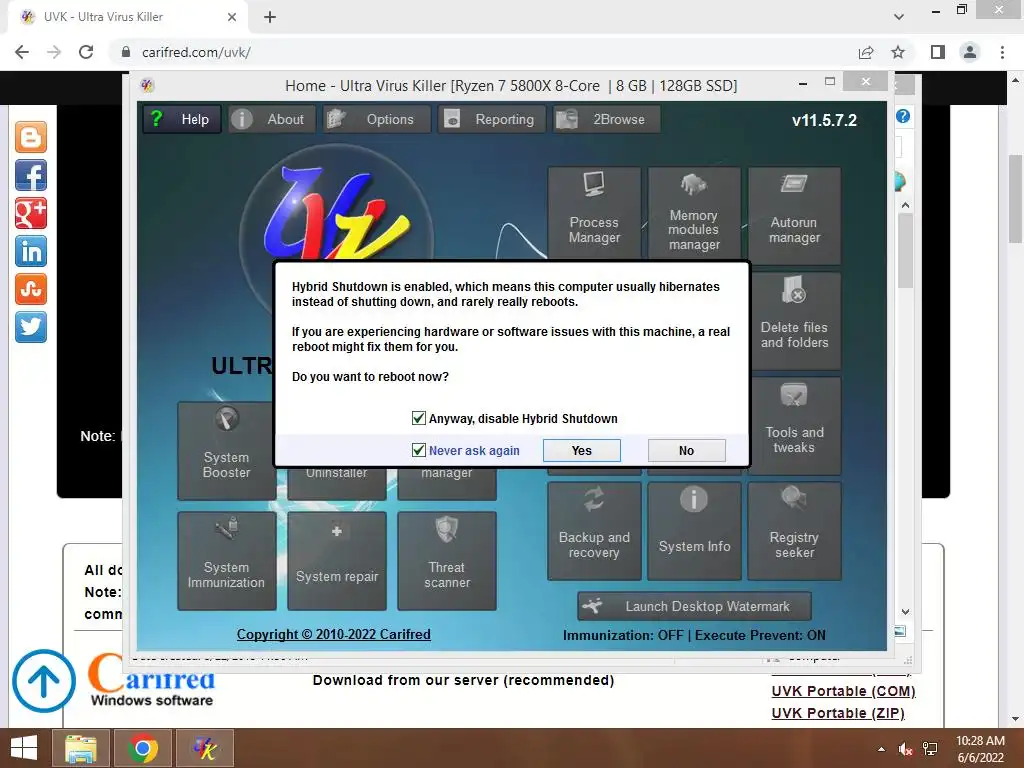Open UVK app from the taskbar
This screenshot has height=768, width=1024.
tap(204, 748)
